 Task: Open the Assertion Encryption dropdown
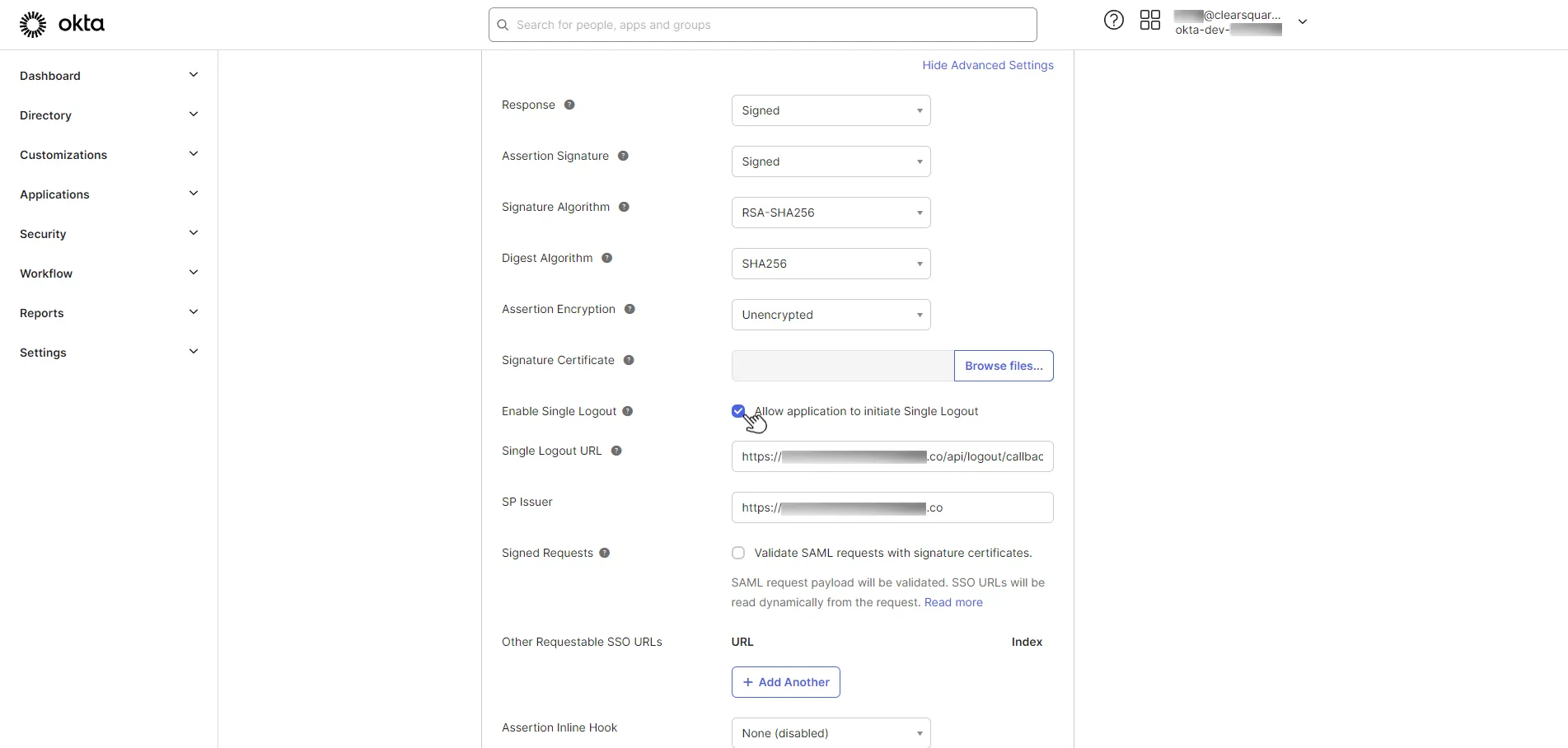coord(831,315)
